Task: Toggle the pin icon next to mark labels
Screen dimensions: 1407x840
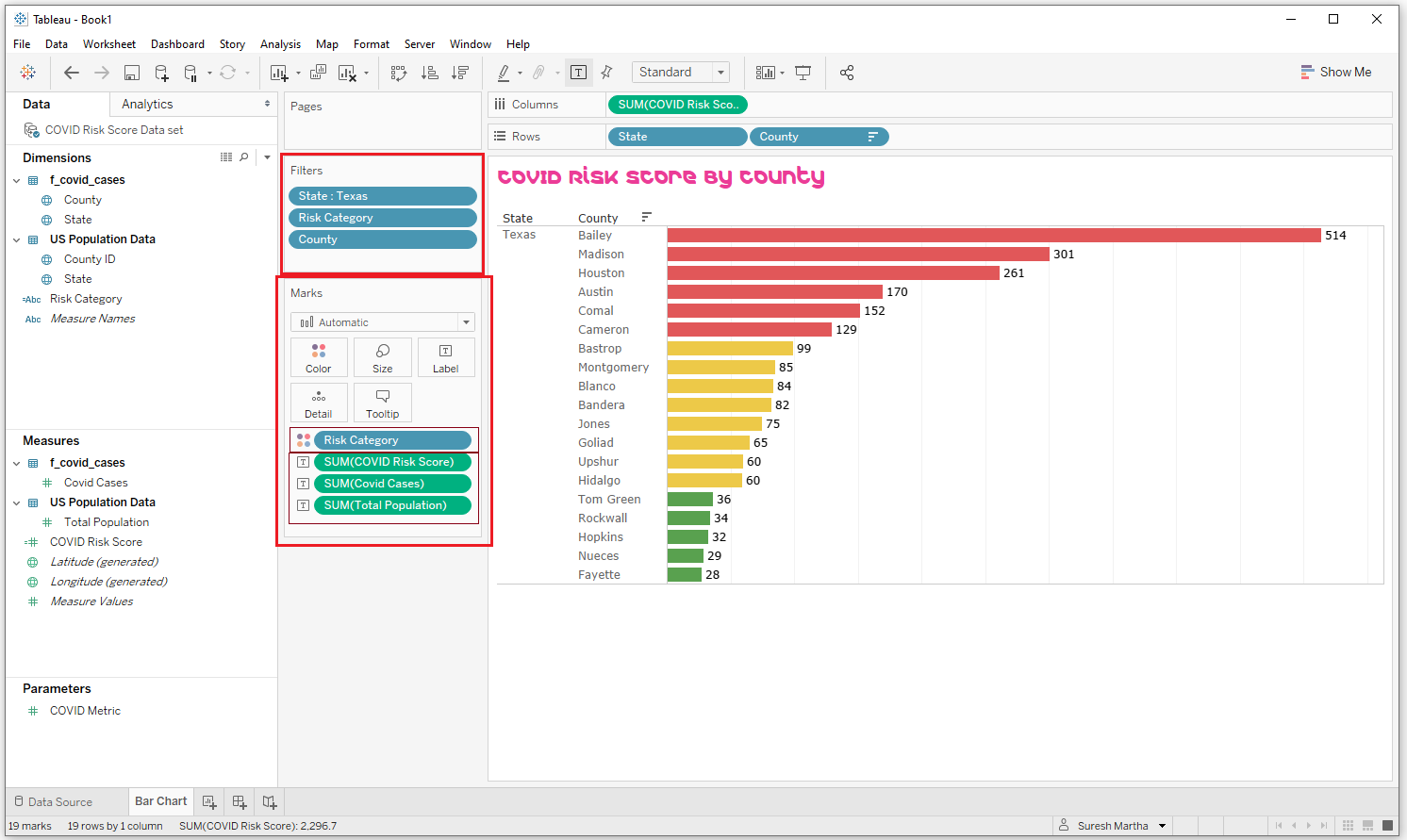Action: [x=606, y=72]
